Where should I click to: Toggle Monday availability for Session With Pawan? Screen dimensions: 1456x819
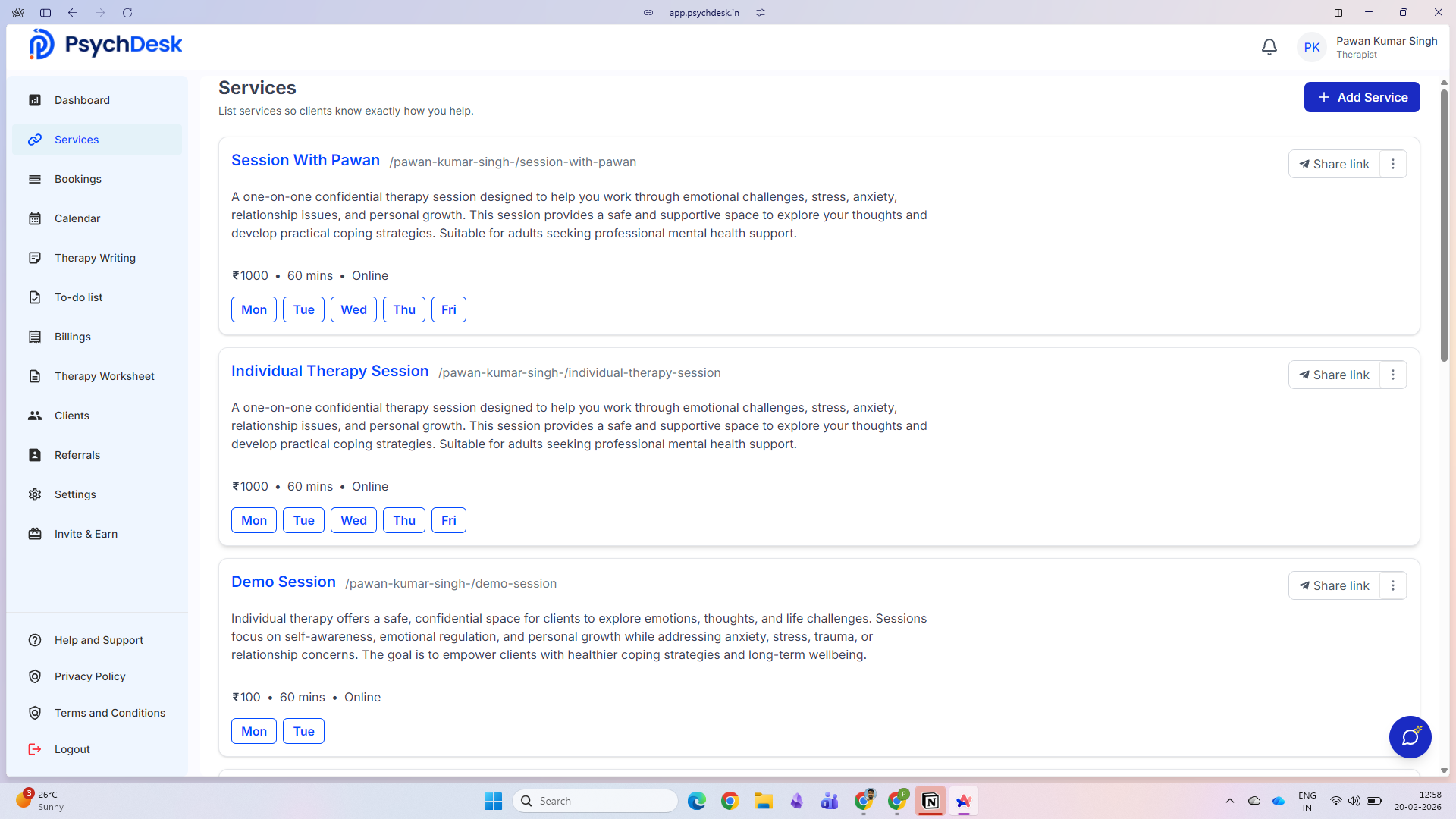coord(253,309)
